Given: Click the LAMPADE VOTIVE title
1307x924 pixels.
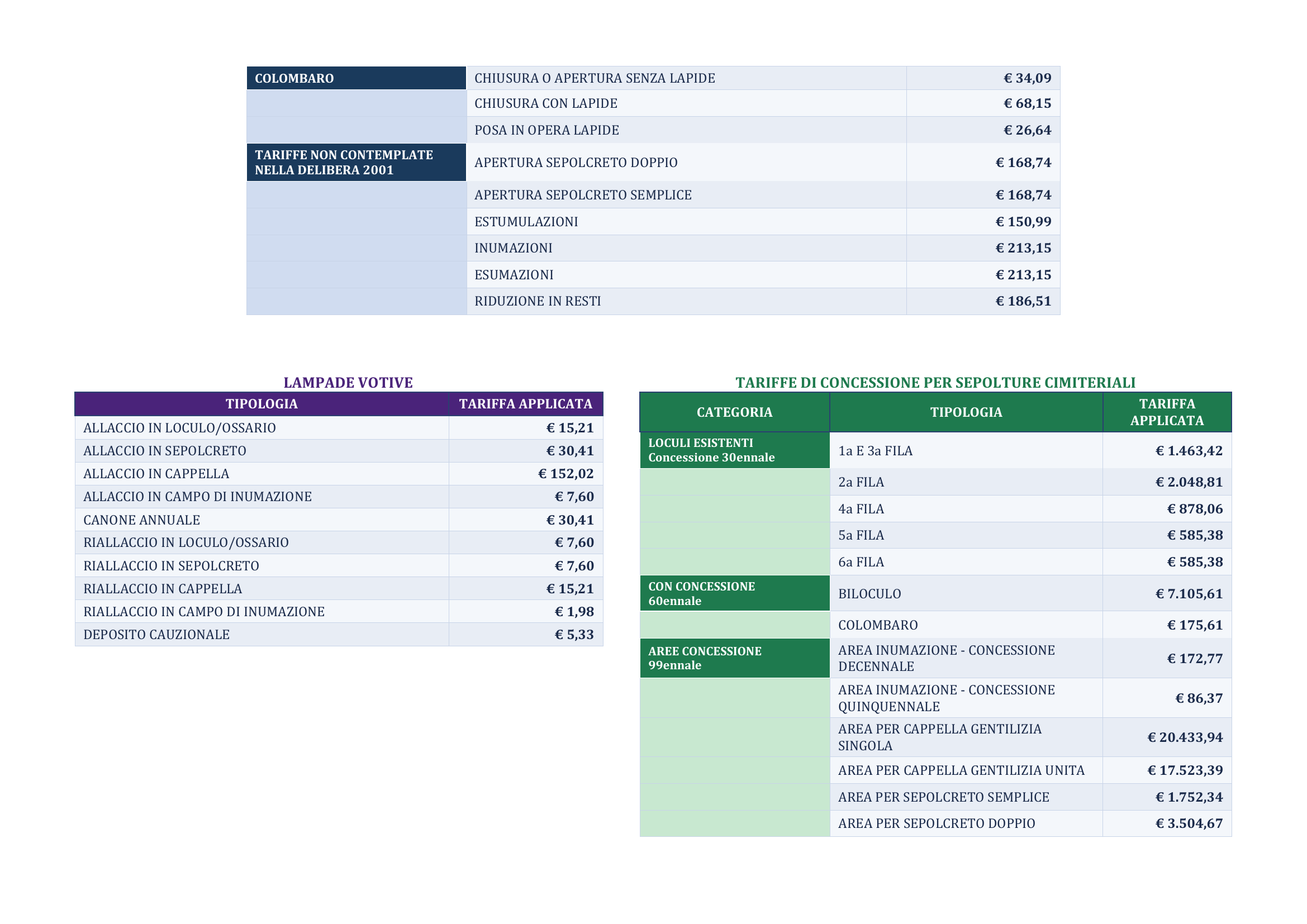Looking at the screenshot, I should click(348, 382).
